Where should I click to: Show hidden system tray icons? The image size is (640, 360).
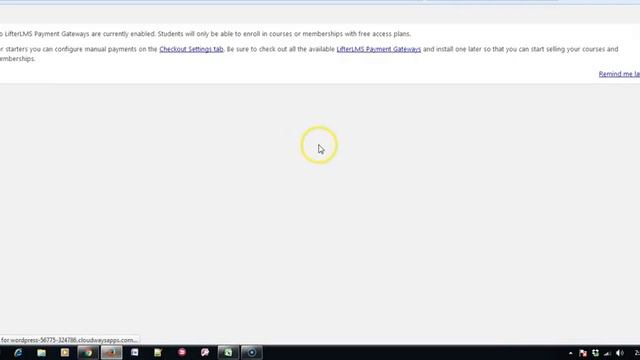point(570,353)
